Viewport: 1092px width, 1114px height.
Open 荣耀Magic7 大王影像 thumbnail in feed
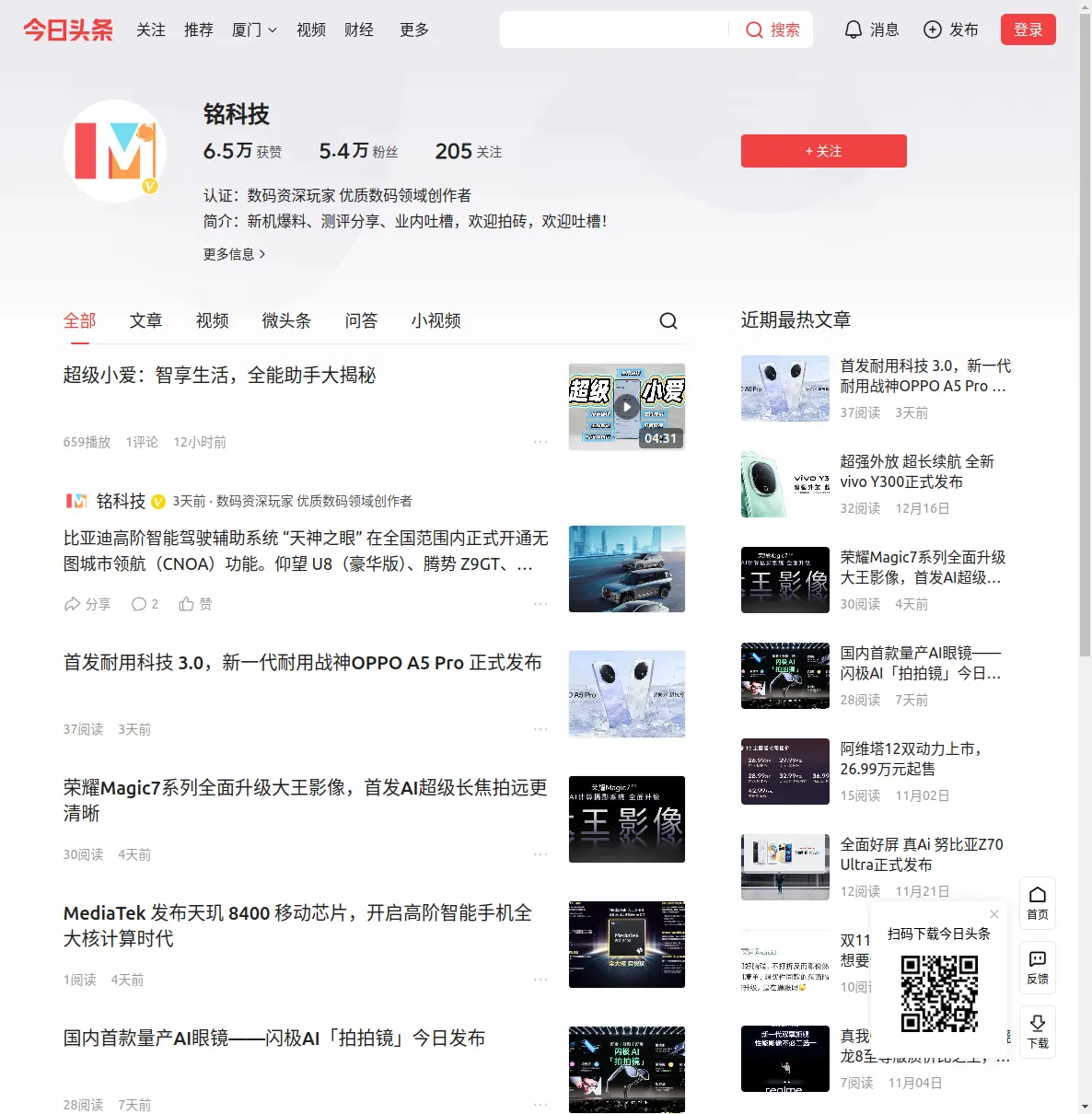[627, 819]
